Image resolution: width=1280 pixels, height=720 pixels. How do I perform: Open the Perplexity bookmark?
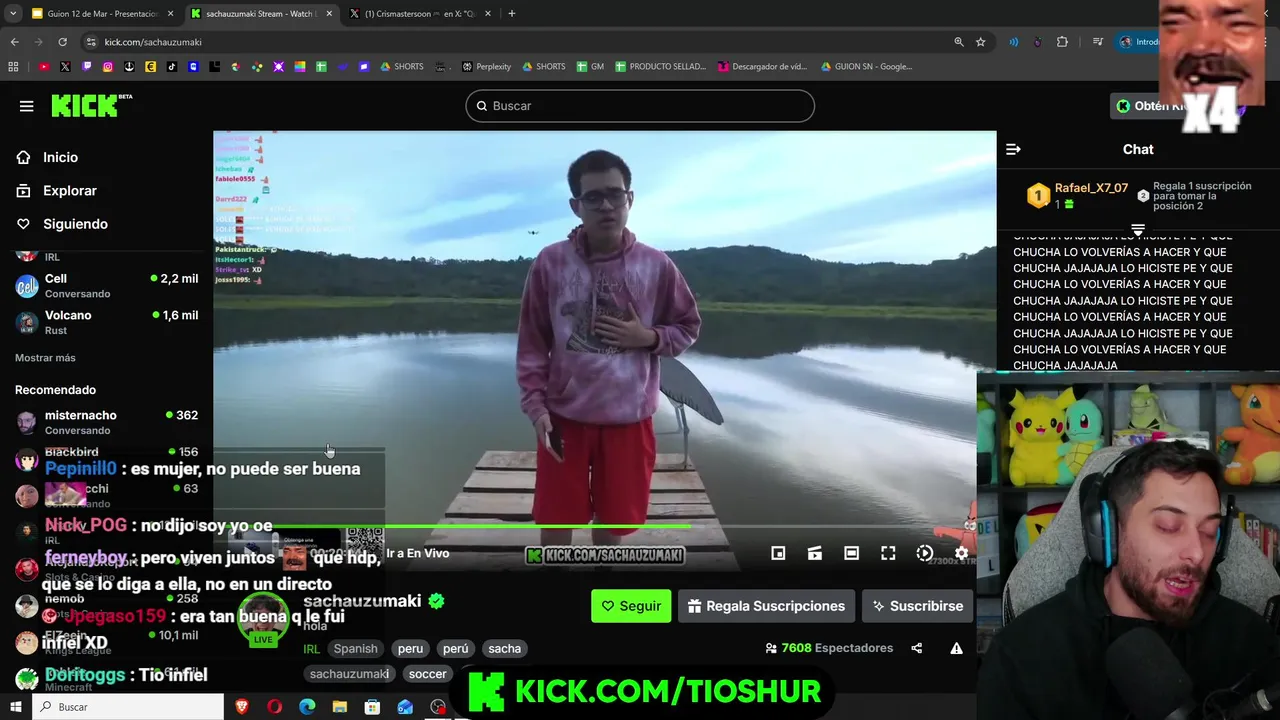tap(486, 67)
